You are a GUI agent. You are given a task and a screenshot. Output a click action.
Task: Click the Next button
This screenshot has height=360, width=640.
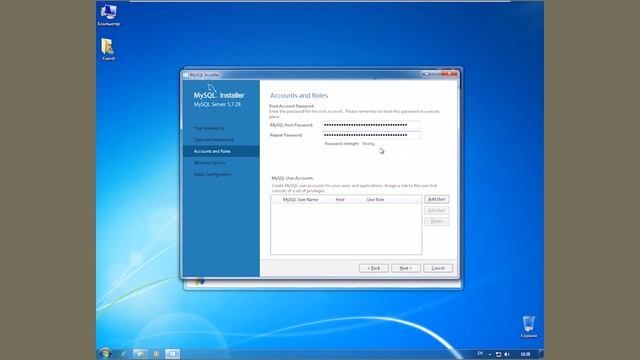(x=406, y=268)
